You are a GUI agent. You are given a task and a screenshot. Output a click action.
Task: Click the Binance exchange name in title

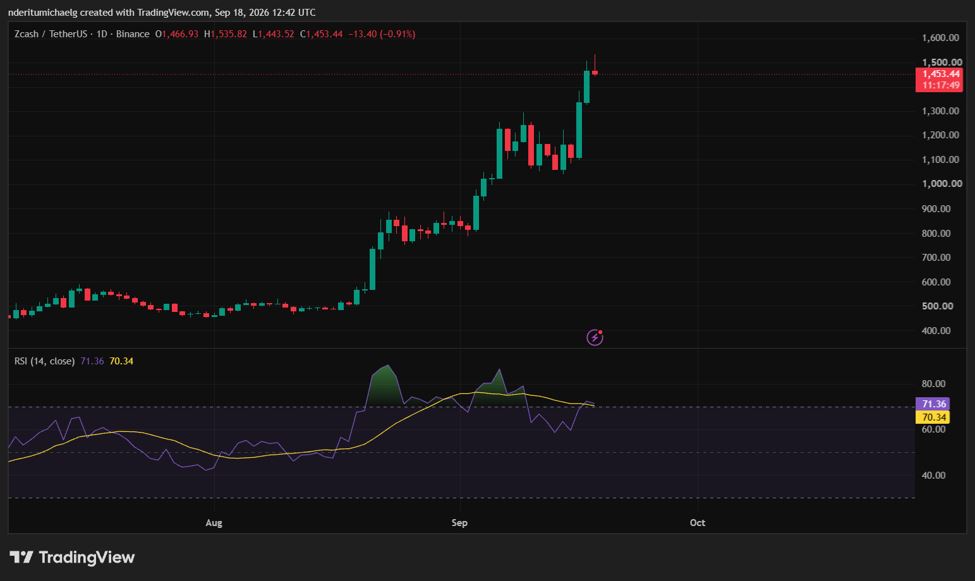(132, 34)
